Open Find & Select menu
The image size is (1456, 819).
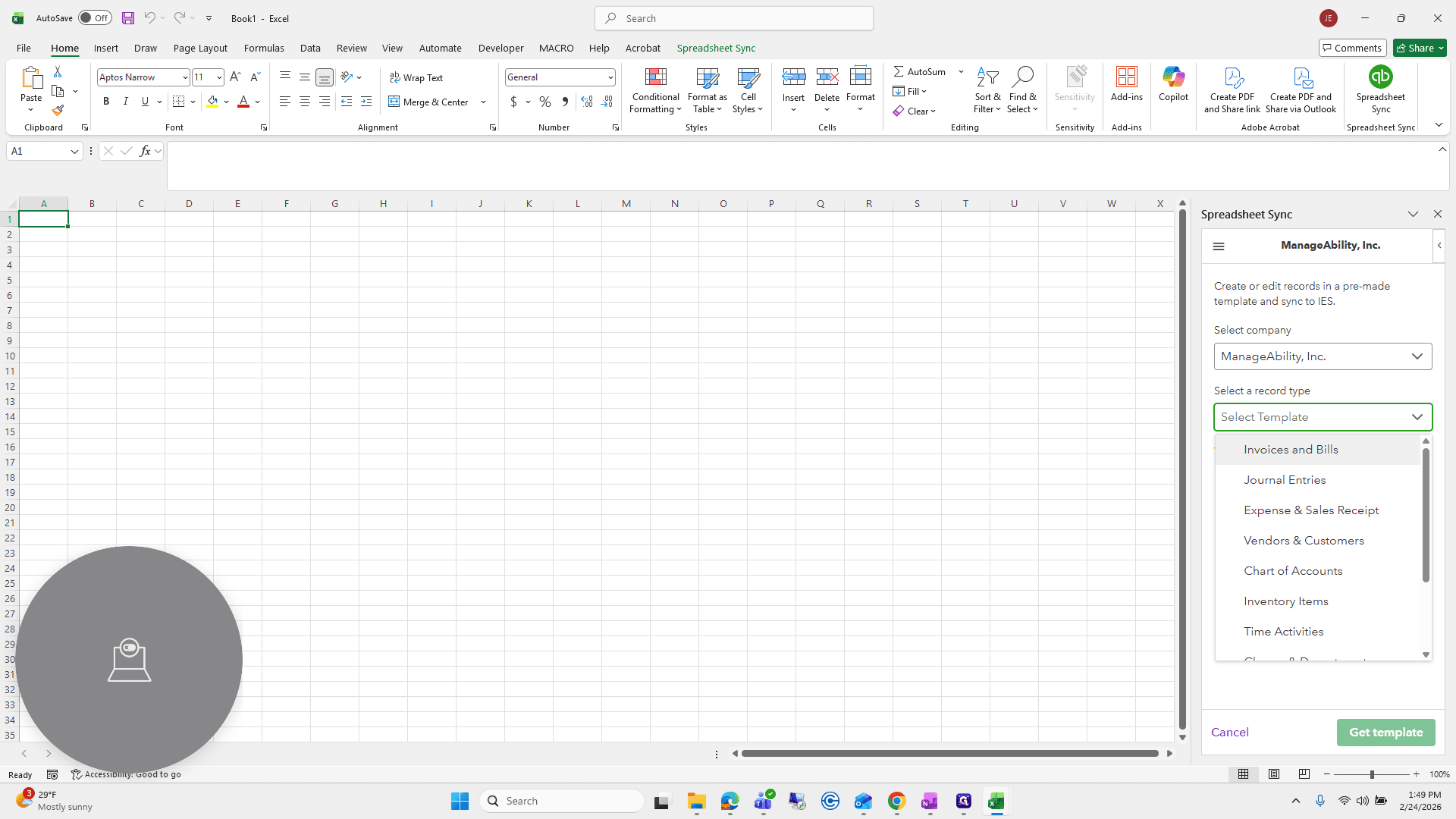click(1022, 90)
